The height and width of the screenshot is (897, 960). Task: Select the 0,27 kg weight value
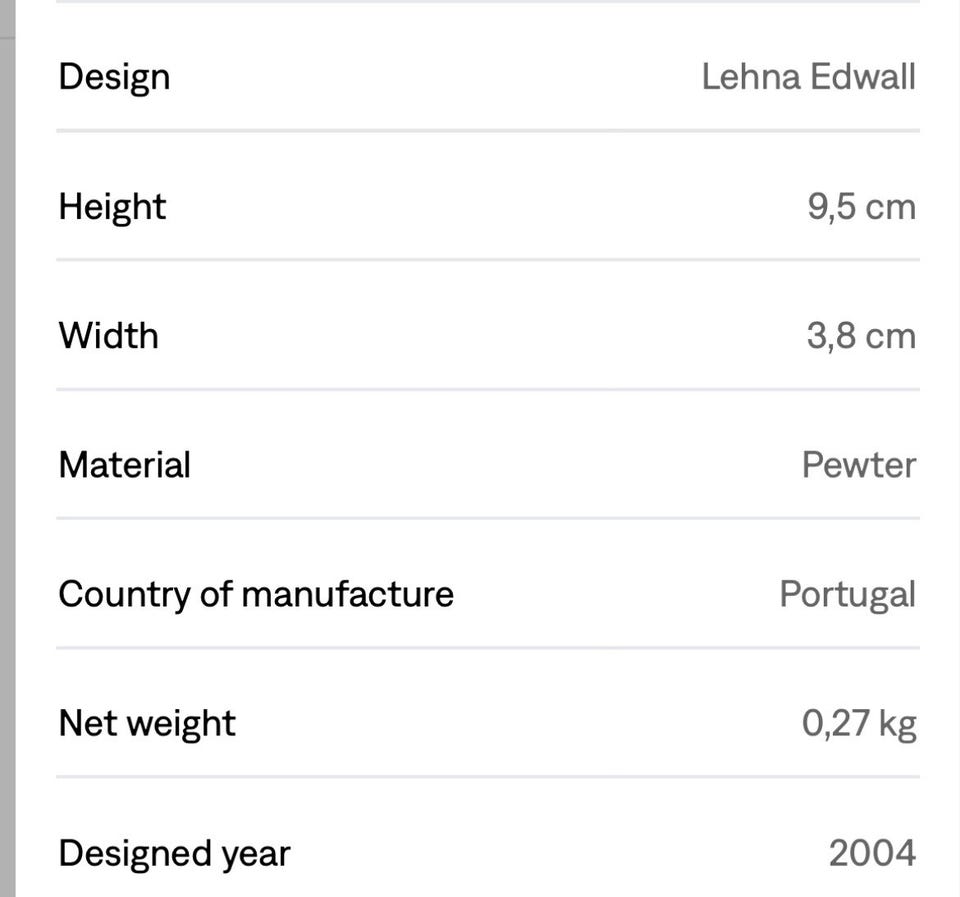(859, 724)
